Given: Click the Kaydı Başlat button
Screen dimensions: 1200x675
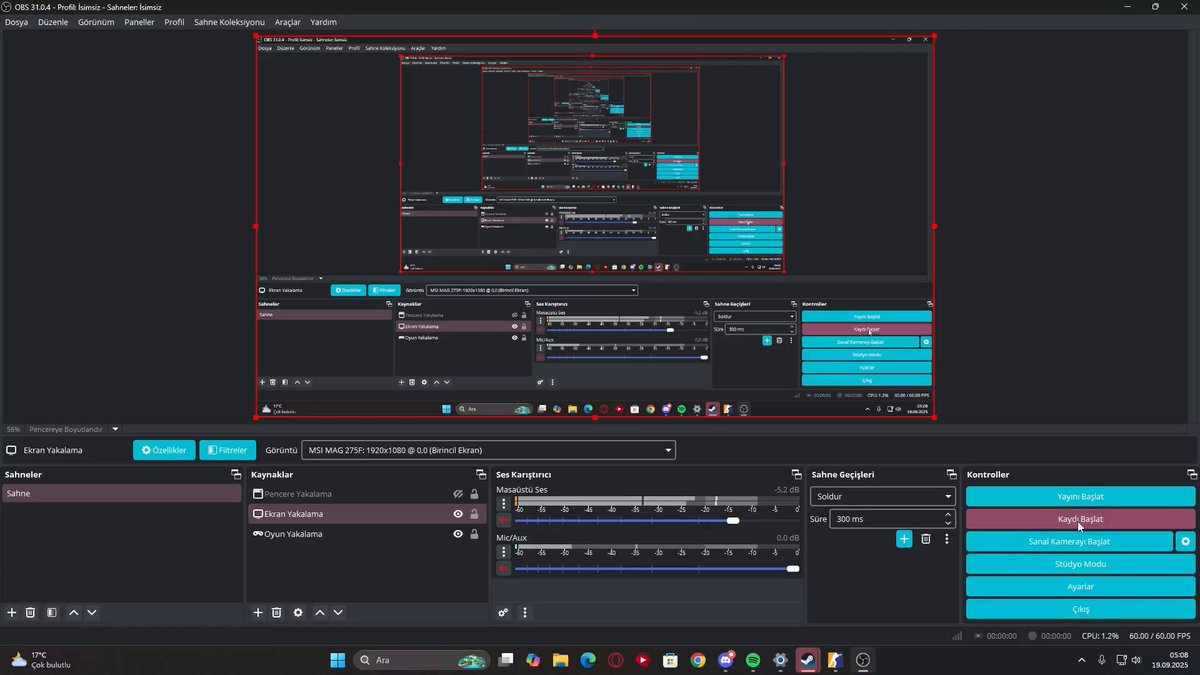Looking at the screenshot, I should [x=1080, y=519].
